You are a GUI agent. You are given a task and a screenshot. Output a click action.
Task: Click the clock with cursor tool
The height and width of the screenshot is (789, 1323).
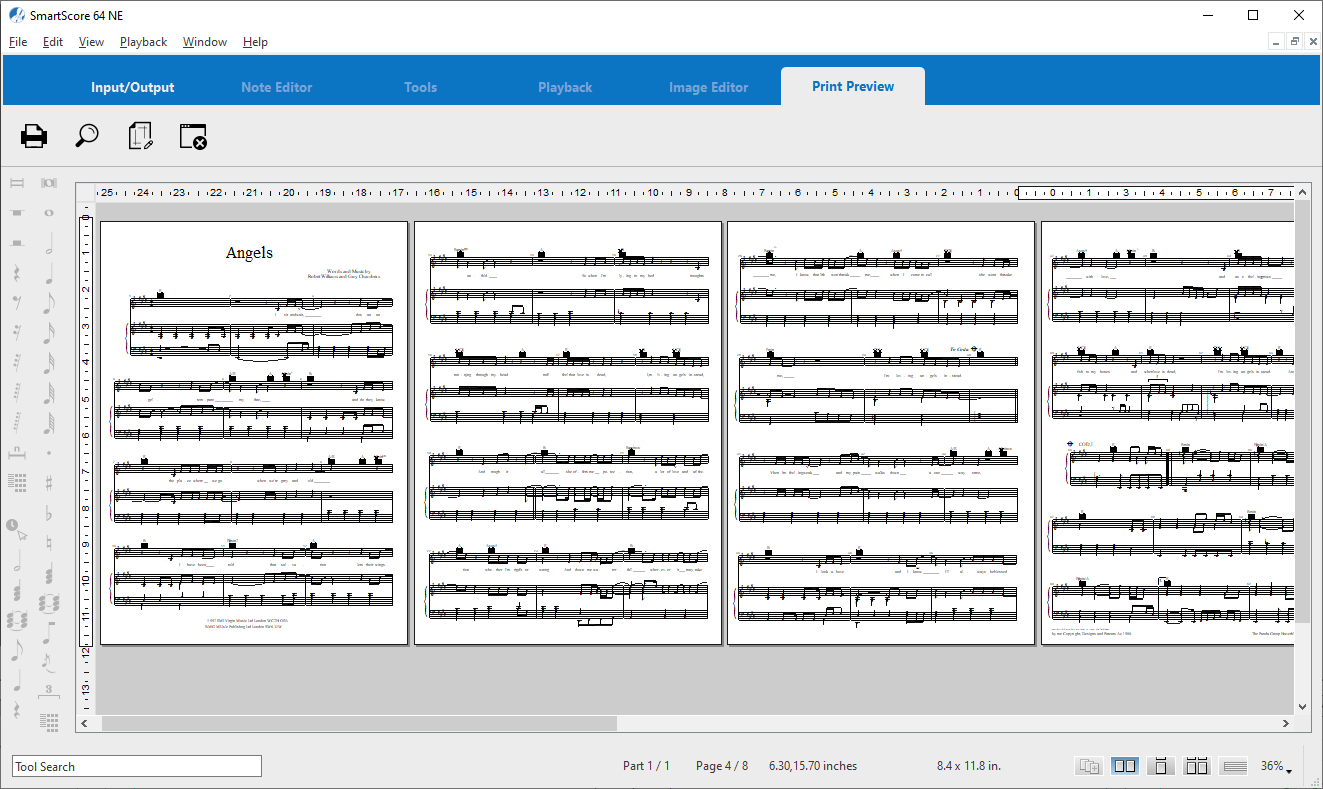coord(17,529)
